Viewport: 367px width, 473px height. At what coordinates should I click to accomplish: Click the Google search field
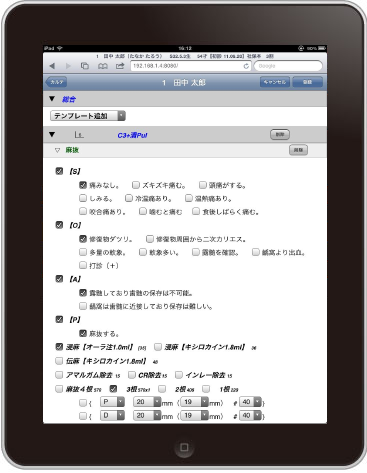288,66
